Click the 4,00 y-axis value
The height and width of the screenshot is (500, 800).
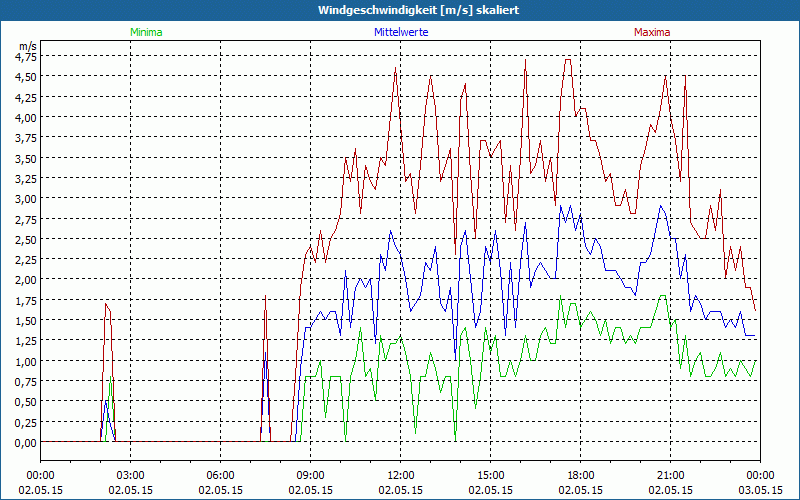[26, 118]
